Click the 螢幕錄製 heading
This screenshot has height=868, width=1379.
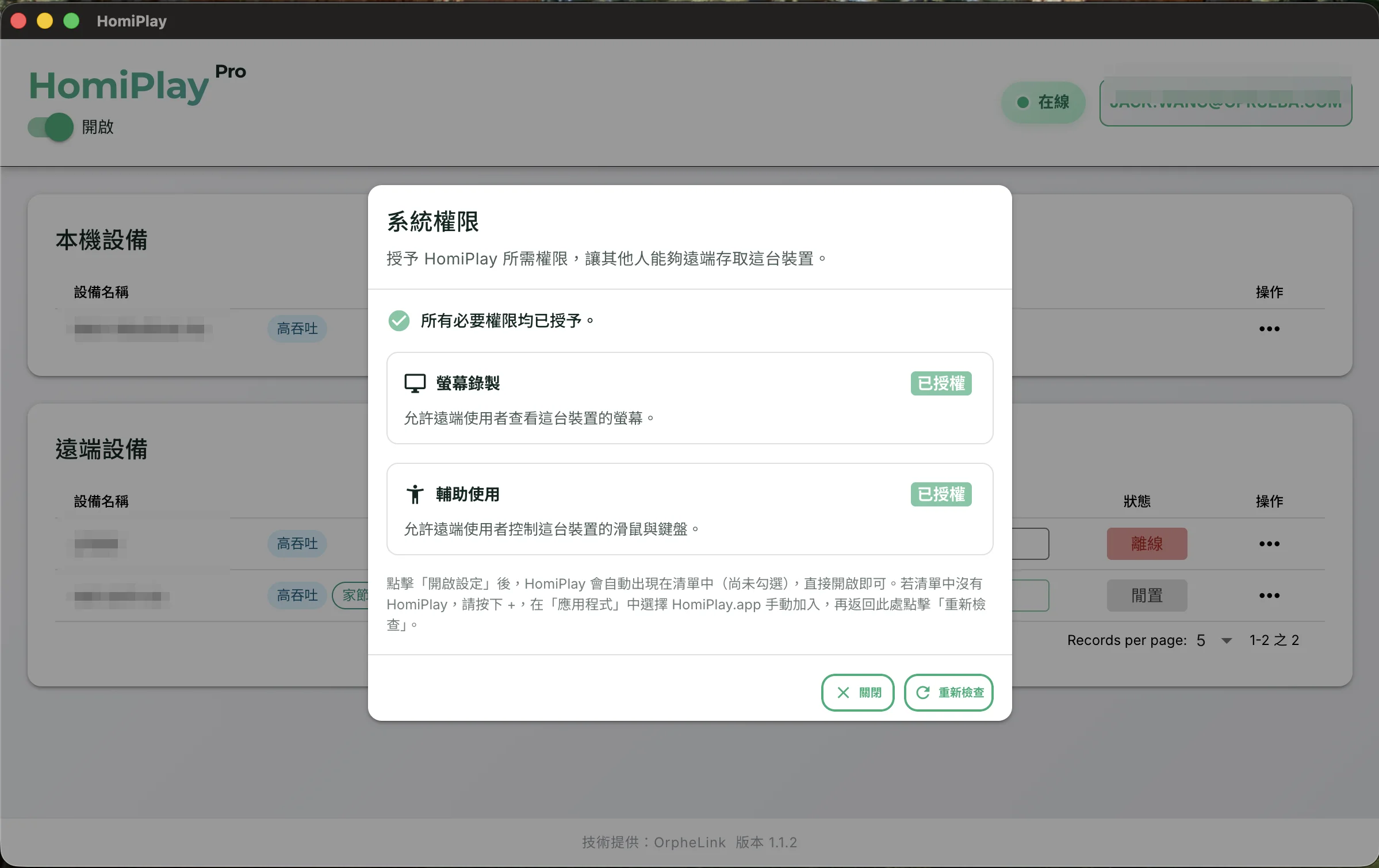pyautogui.click(x=468, y=383)
